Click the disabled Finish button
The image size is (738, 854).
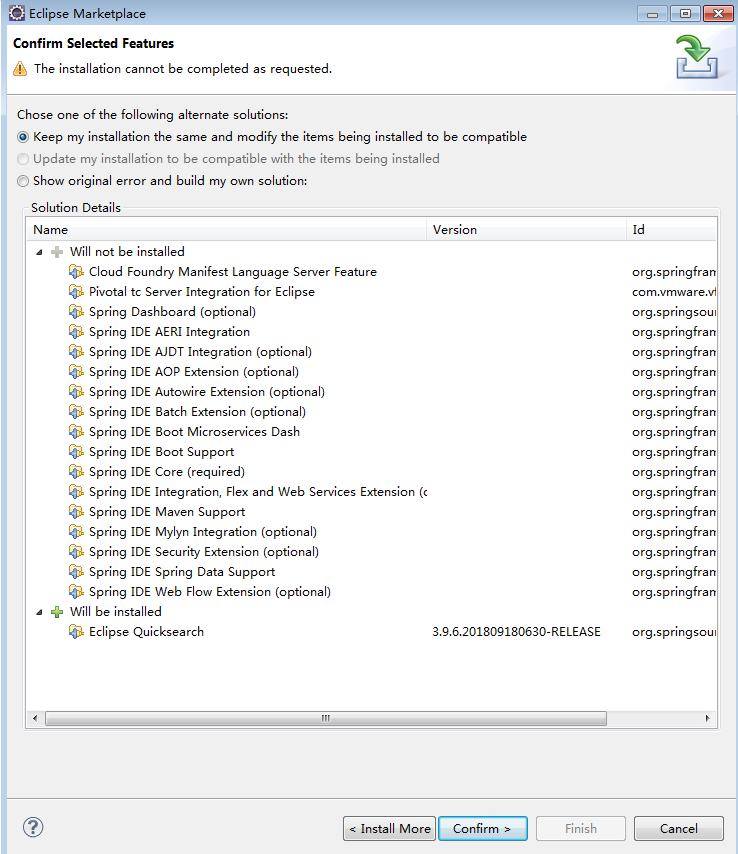[x=581, y=828]
